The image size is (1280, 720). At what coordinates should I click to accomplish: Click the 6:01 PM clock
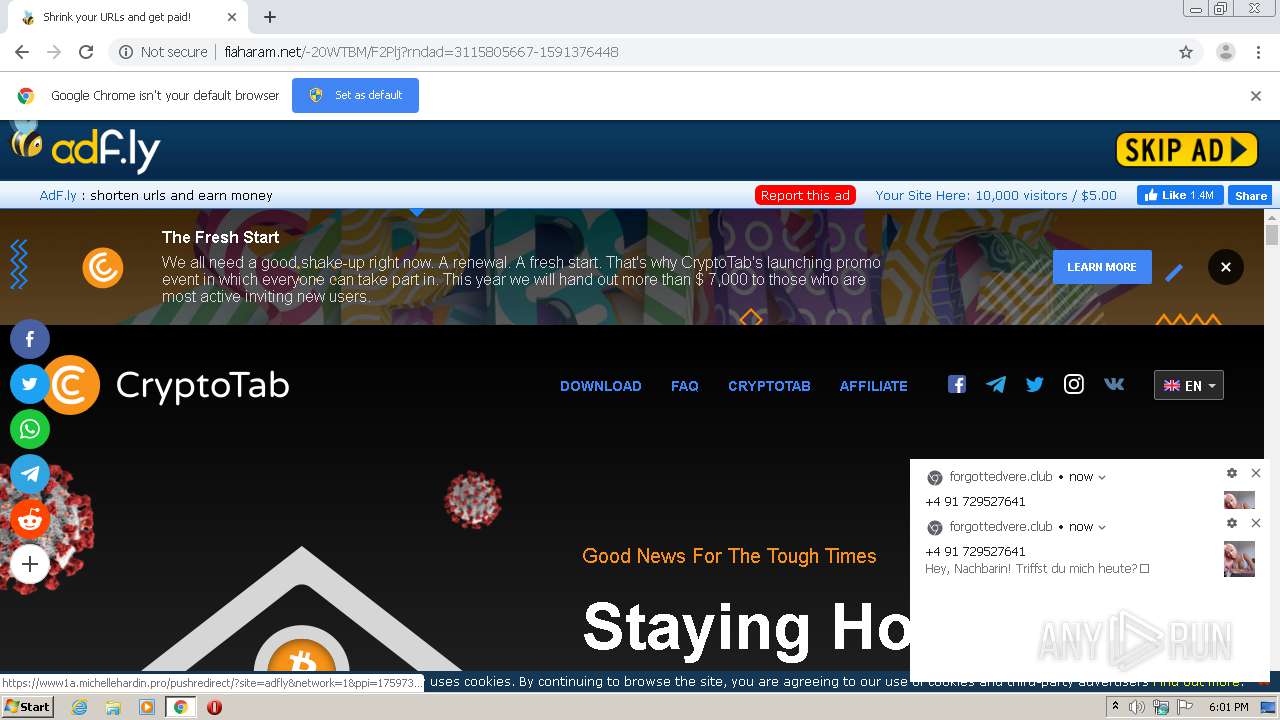pos(1228,707)
